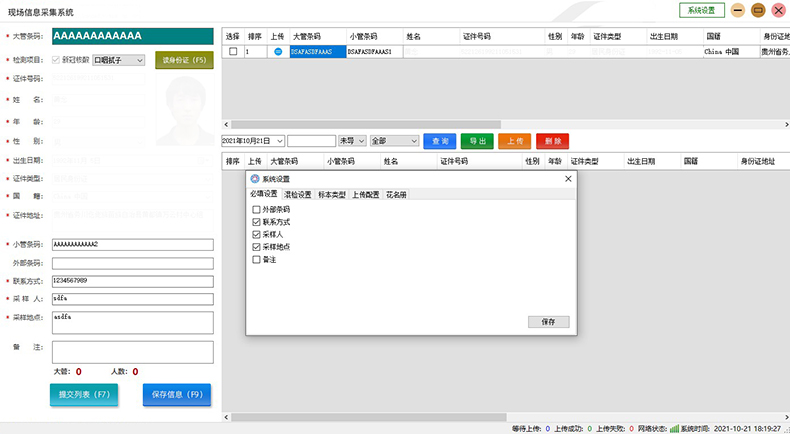The height and width of the screenshot is (434, 790).
Task: Click 保存 in the settings dialog
Action: (x=548, y=322)
